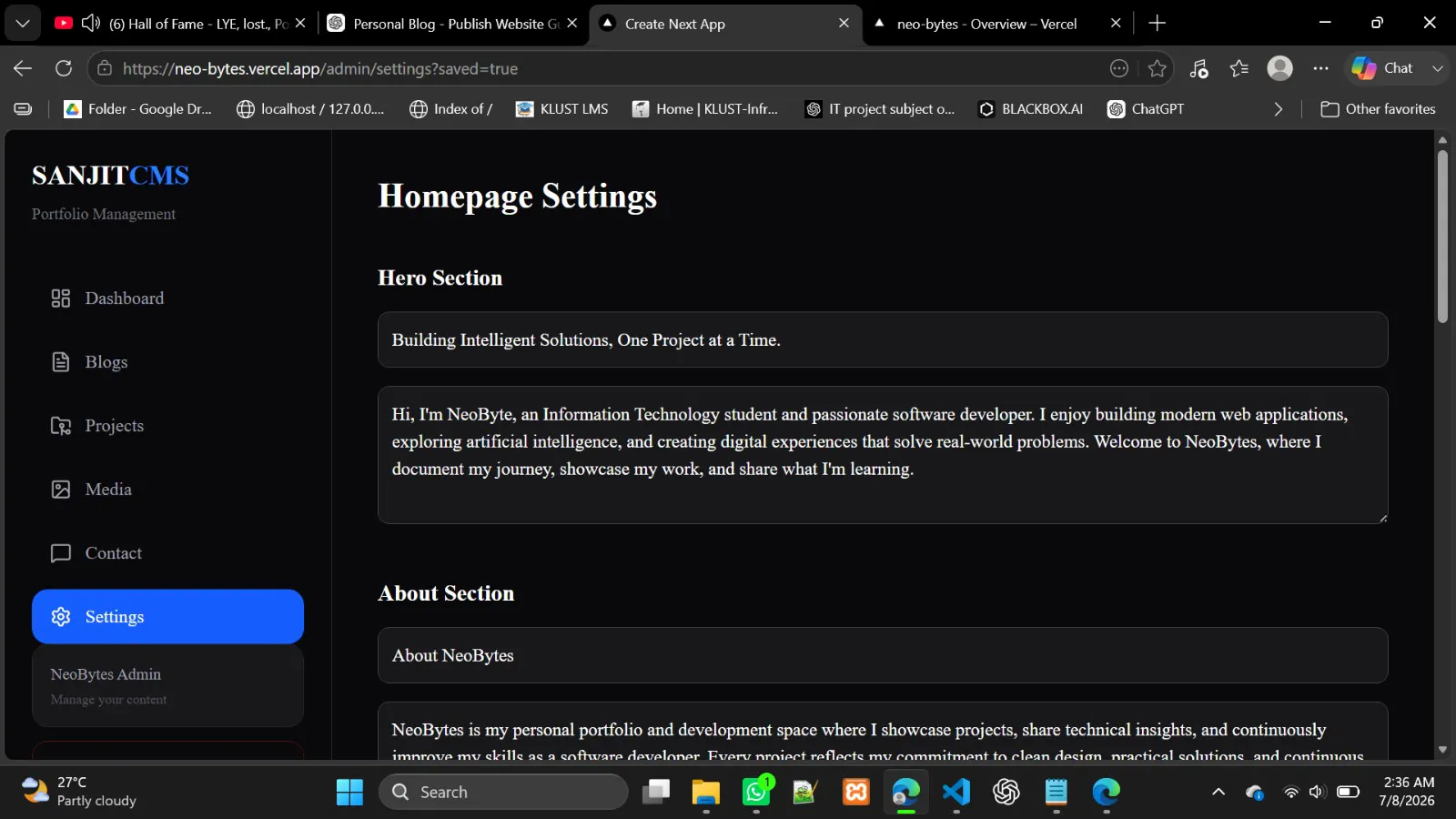Open WhatsApp from the taskbar
Viewport: 1456px width, 819px height.
(756, 793)
